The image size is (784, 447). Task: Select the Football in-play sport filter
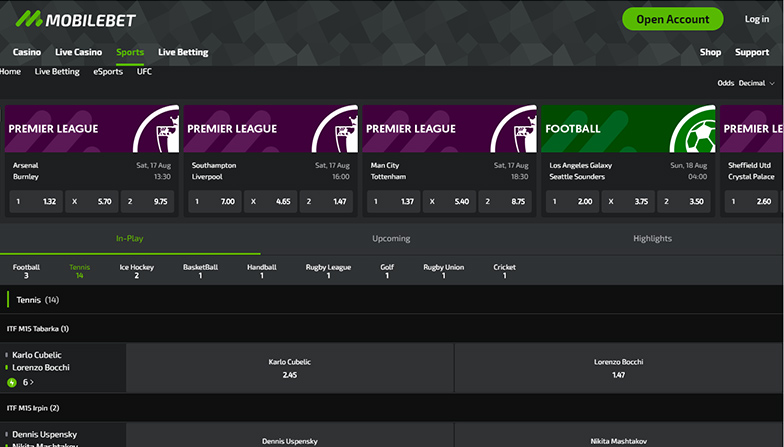point(26,271)
